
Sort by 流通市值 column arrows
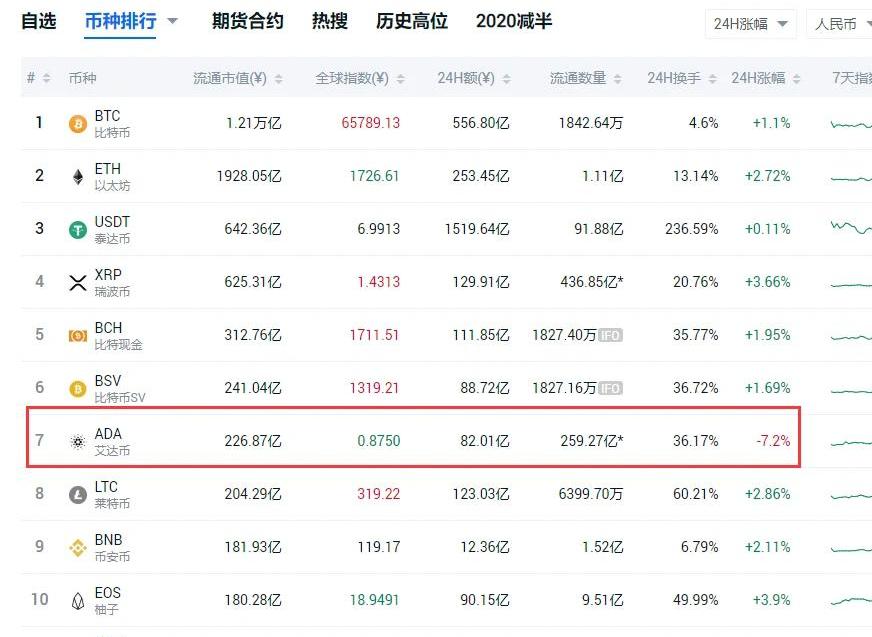coord(279,79)
